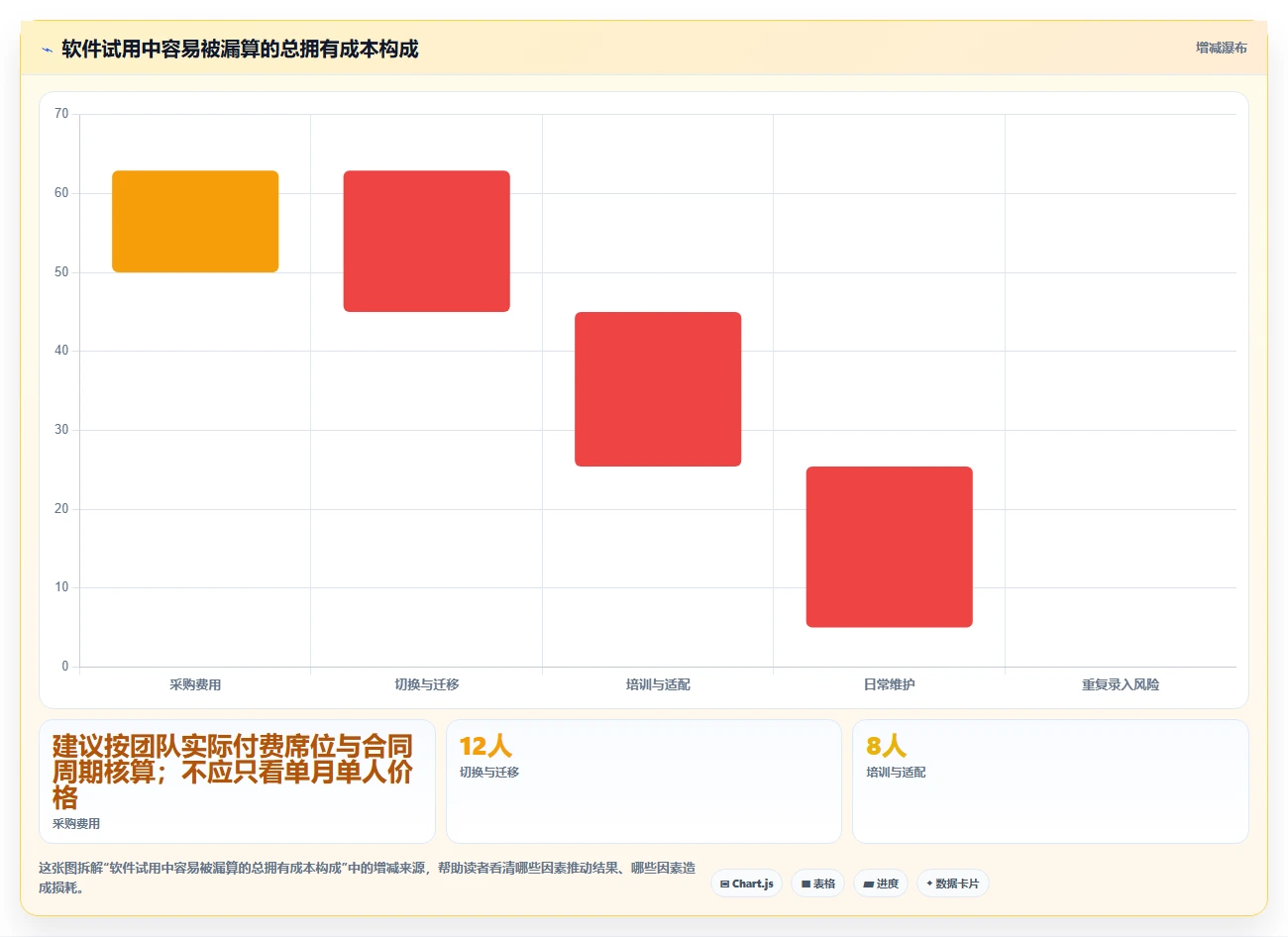Click the 12人 card value
The width and height of the screenshot is (1288, 937).
point(485,746)
